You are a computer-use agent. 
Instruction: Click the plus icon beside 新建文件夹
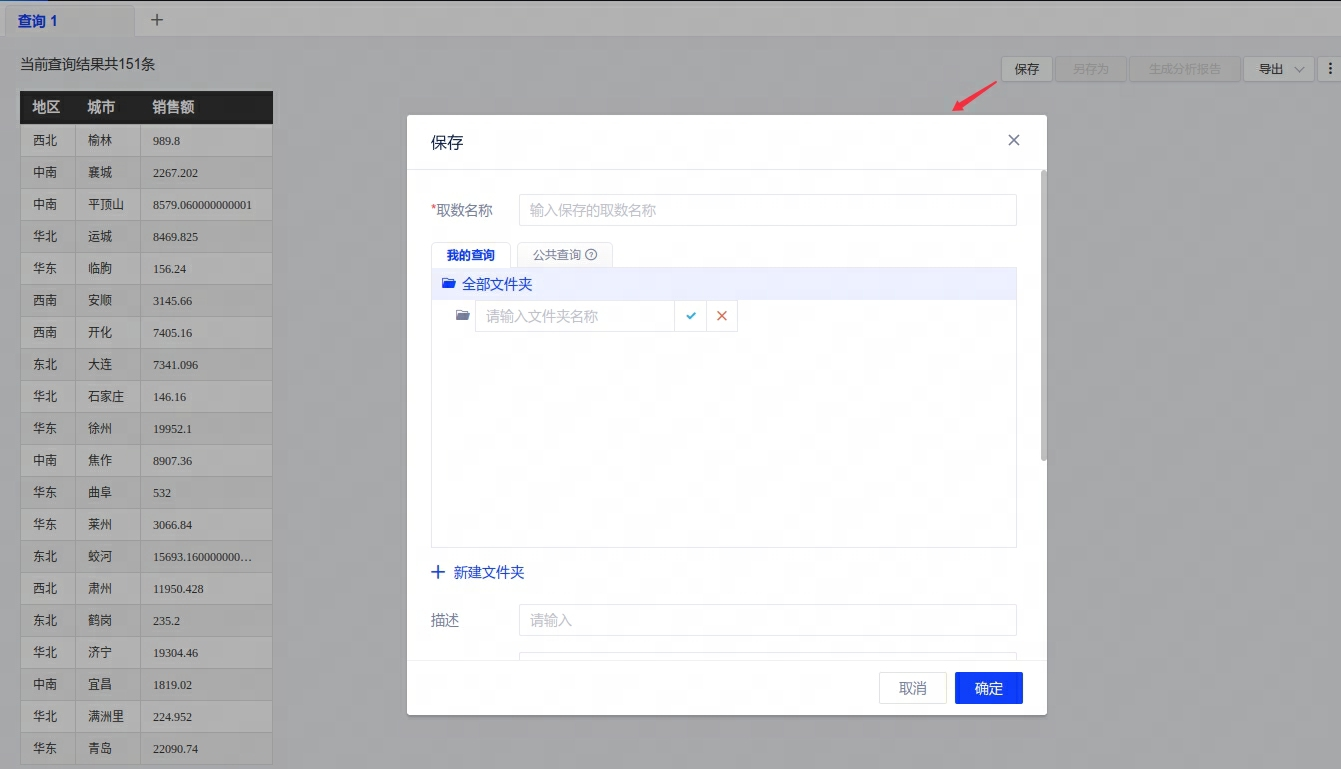[x=438, y=573]
